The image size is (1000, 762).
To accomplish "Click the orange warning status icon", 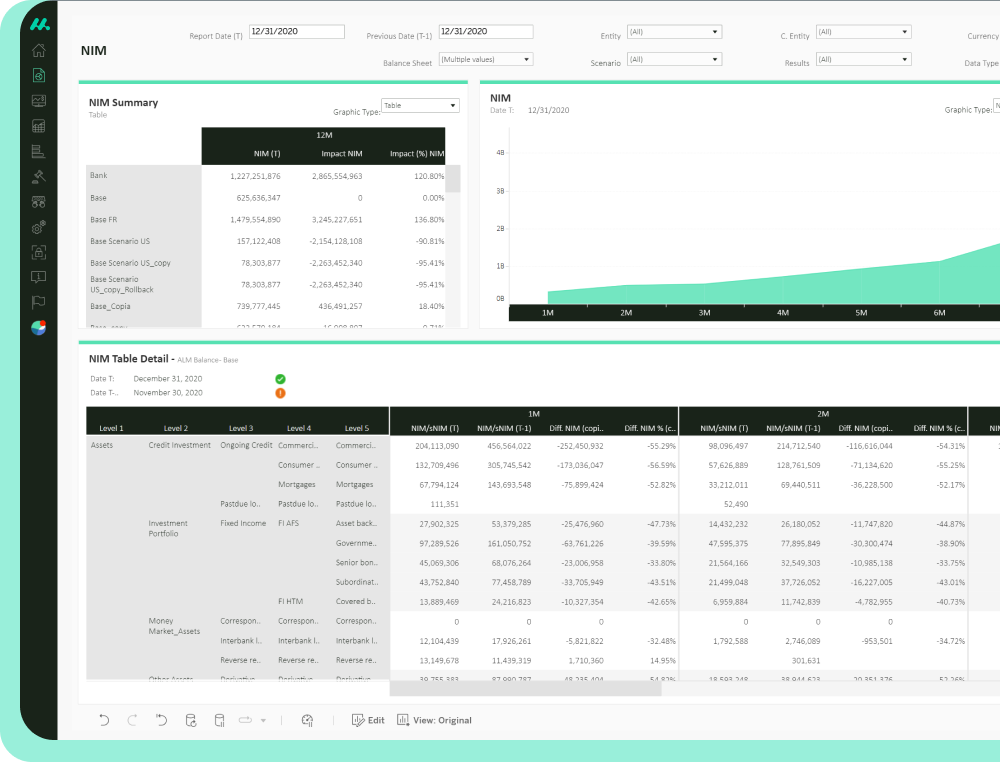I will click(280, 393).
